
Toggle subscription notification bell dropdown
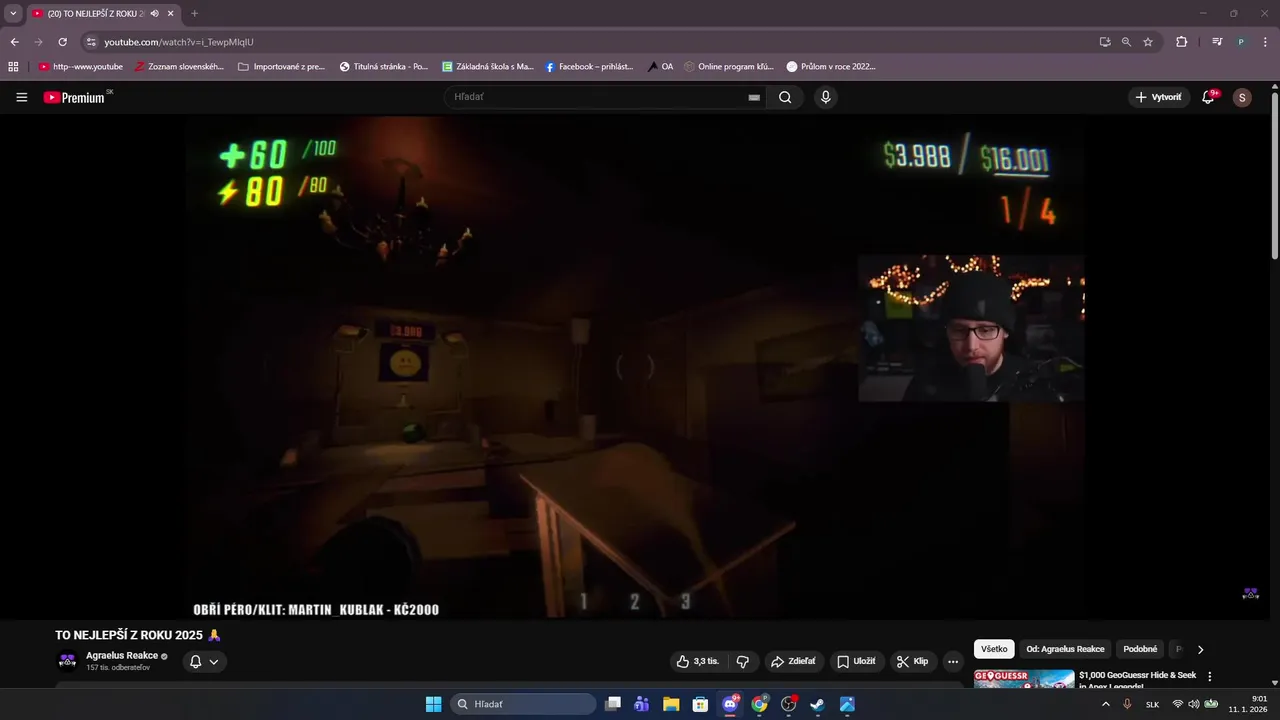pos(204,661)
